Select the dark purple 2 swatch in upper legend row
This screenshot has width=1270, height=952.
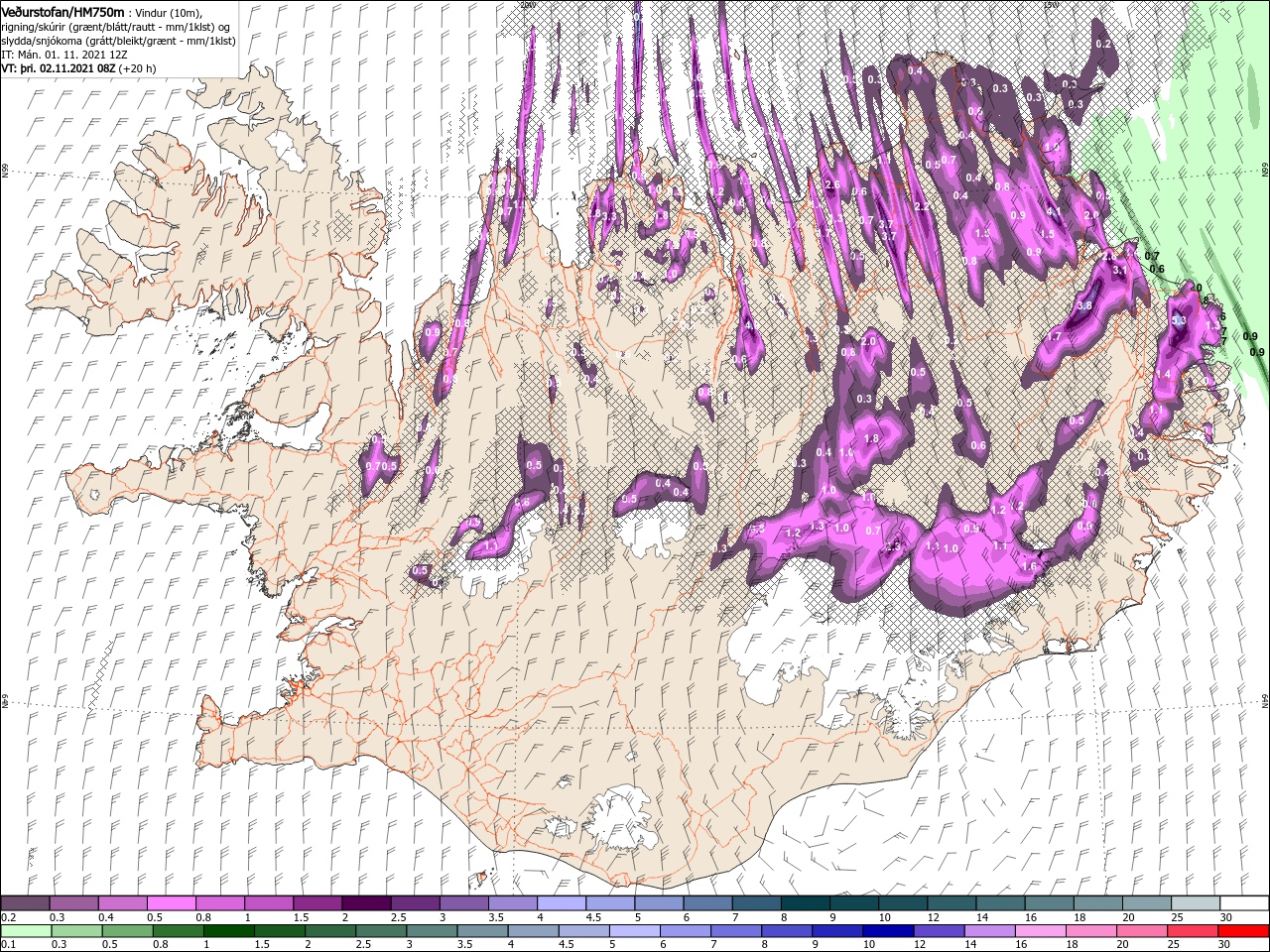(366, 903)
